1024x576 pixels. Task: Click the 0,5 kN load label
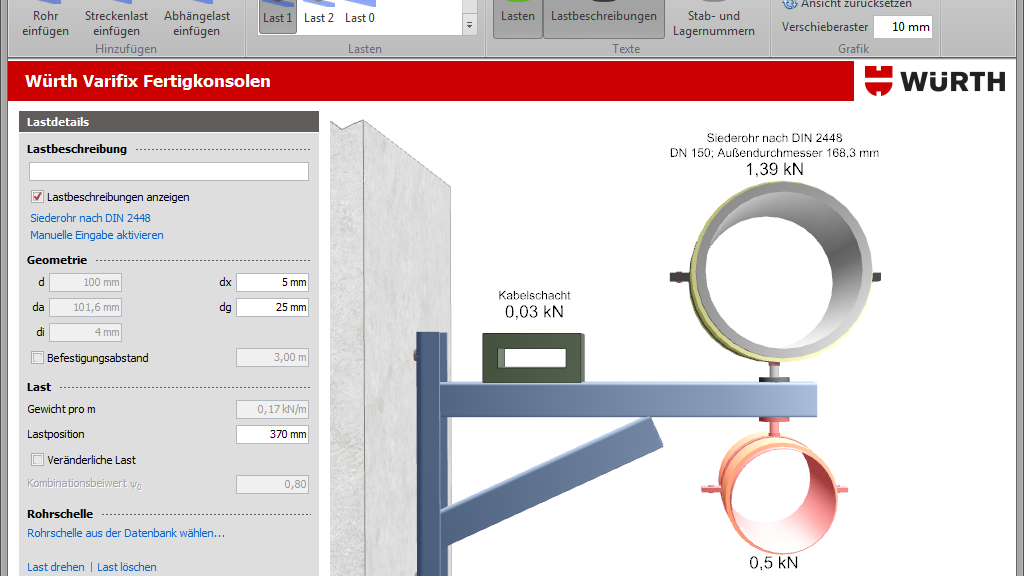pyautogui.click(x=773, y=563)
